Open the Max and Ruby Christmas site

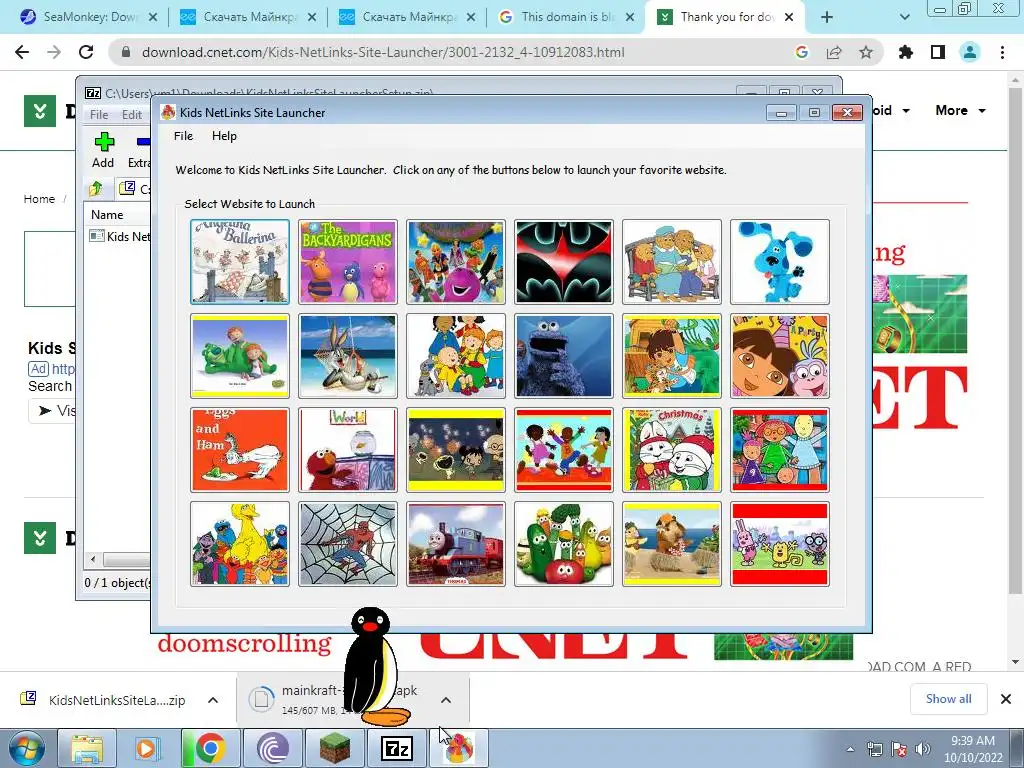(672, 450)
